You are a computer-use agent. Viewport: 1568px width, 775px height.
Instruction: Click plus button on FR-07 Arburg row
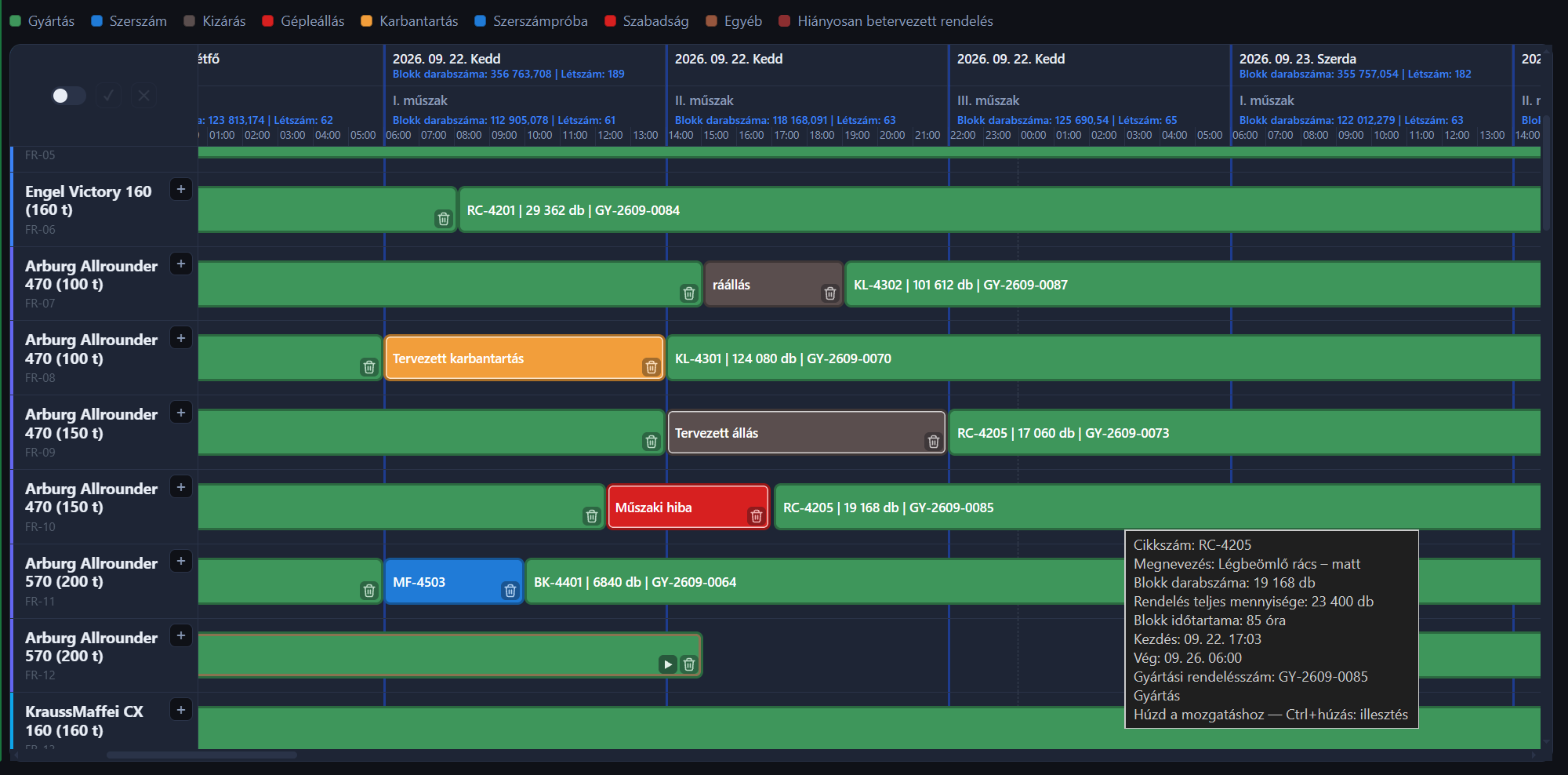181,264
